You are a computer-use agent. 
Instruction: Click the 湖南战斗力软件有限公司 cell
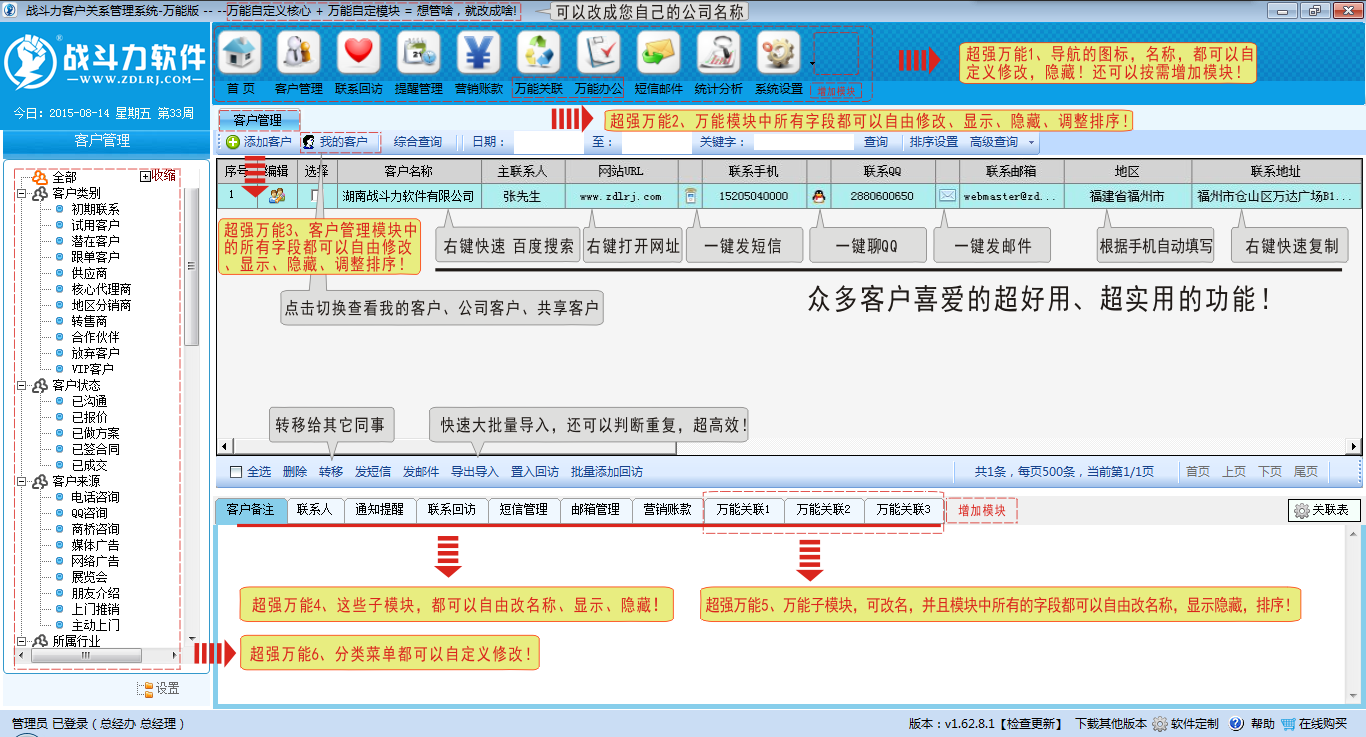tap(408, 196)
